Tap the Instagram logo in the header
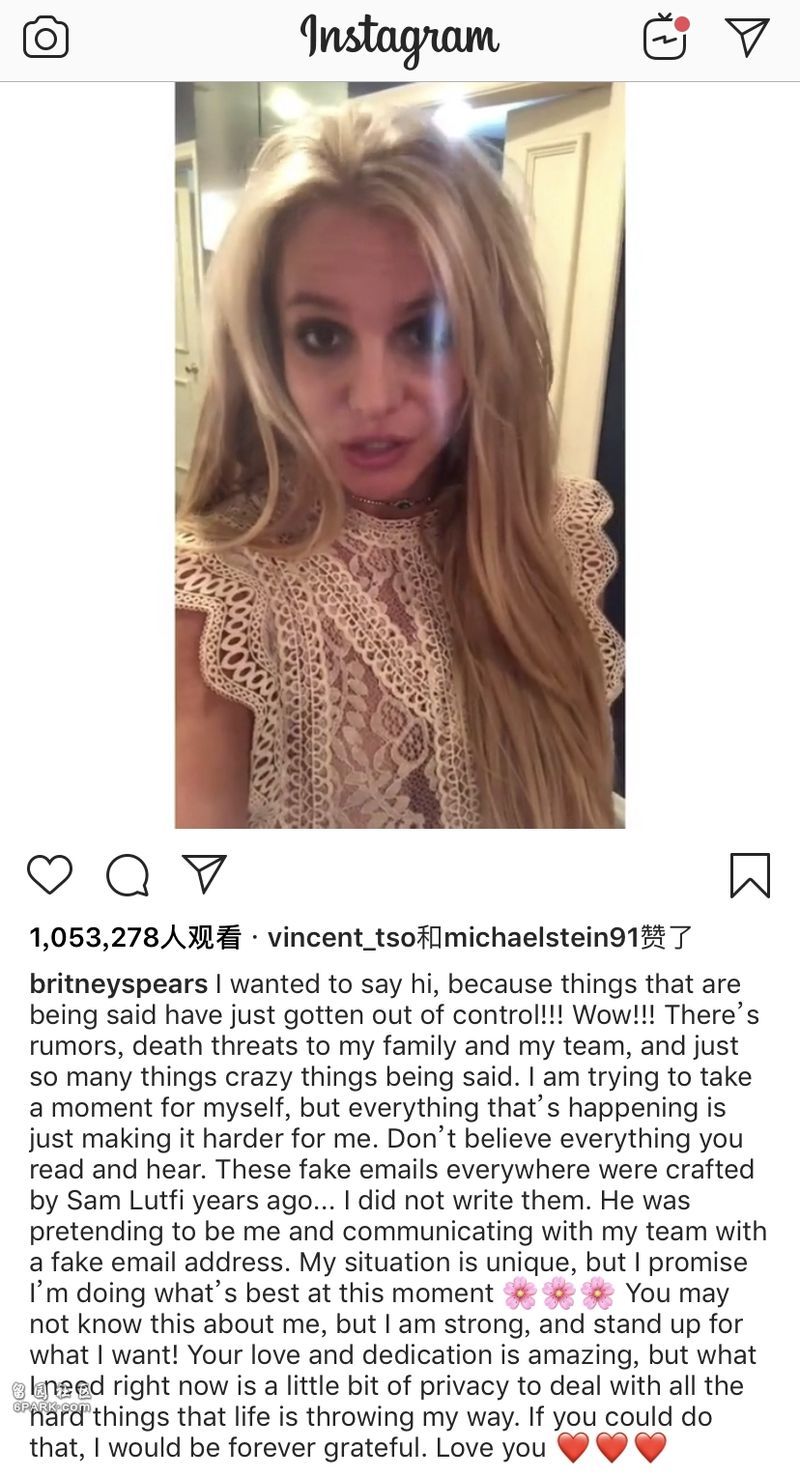Viewport: 800px width, 1477px height. (x=400, y=40)
